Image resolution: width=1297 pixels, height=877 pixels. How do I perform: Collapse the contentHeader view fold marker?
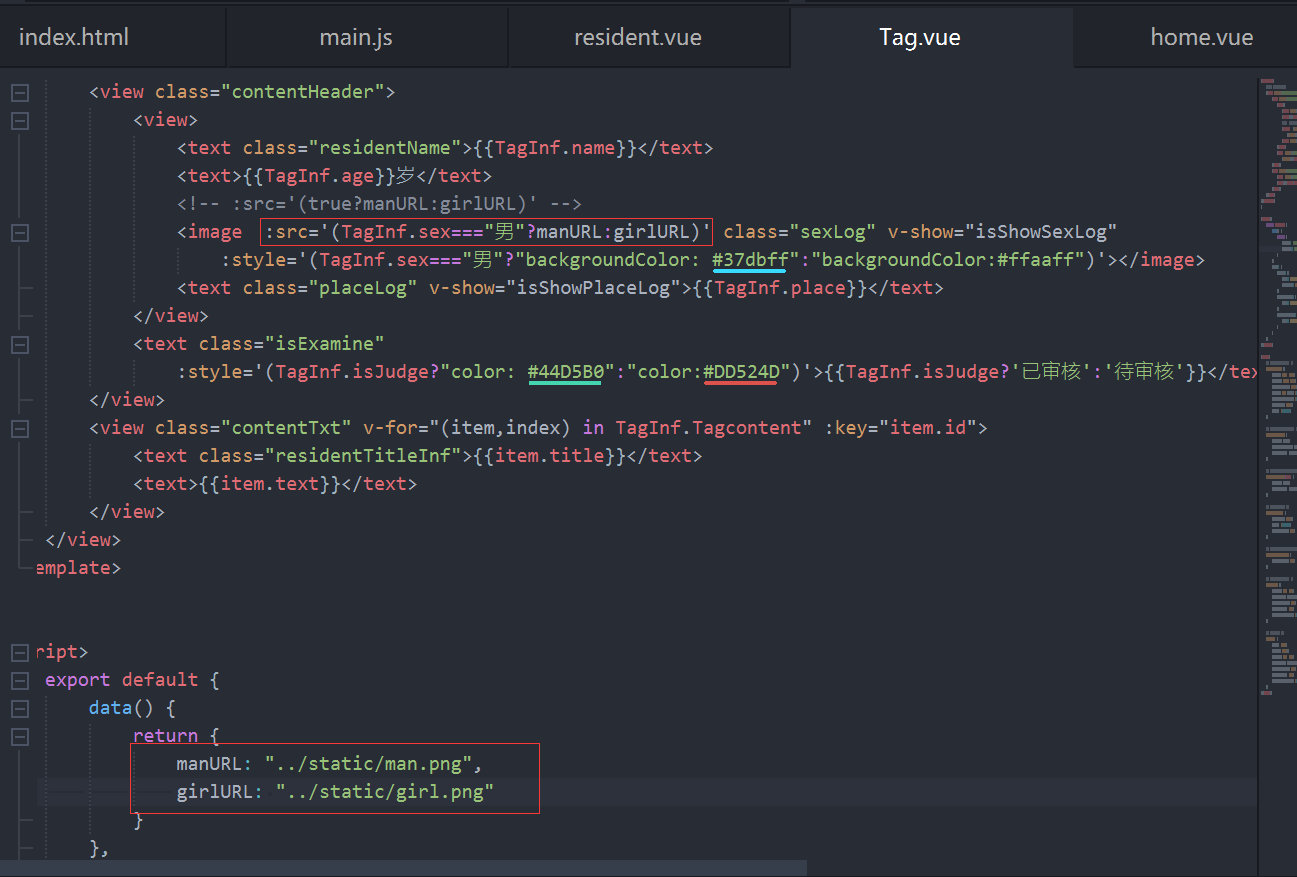pyautogui.click(x=20, y=93)
